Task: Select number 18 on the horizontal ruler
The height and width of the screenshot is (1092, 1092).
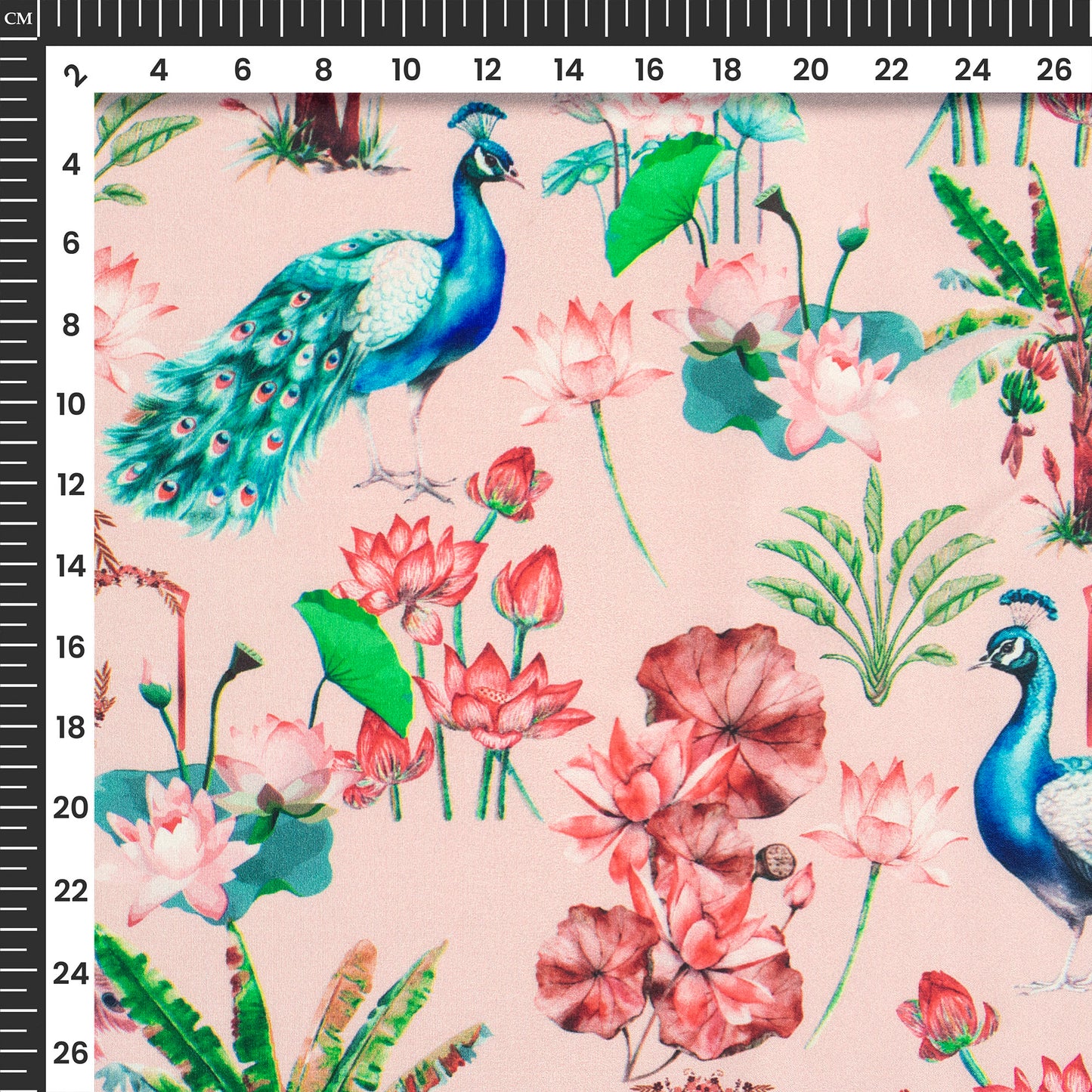Action: (727, 70)
